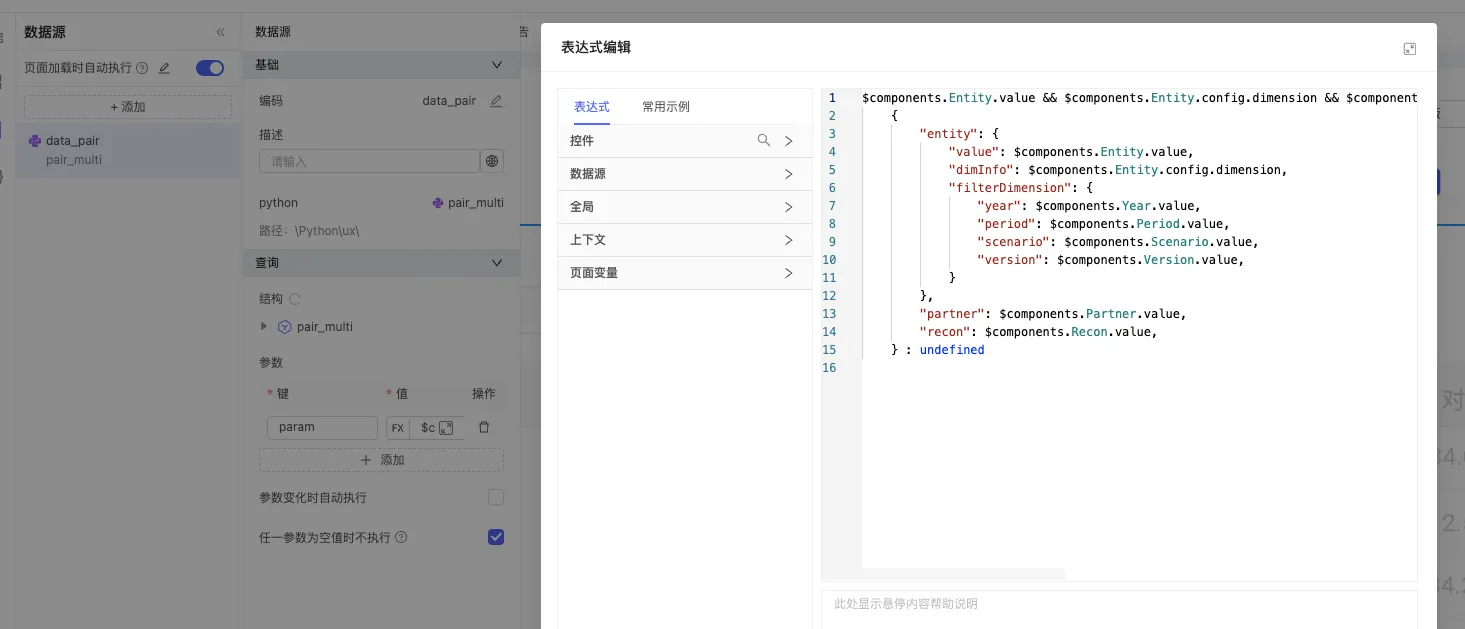This screenshot has width=1465, height=629.
Task: Check the 参数变化时自动执行 checkbox
Action: (x=496, y=497)
